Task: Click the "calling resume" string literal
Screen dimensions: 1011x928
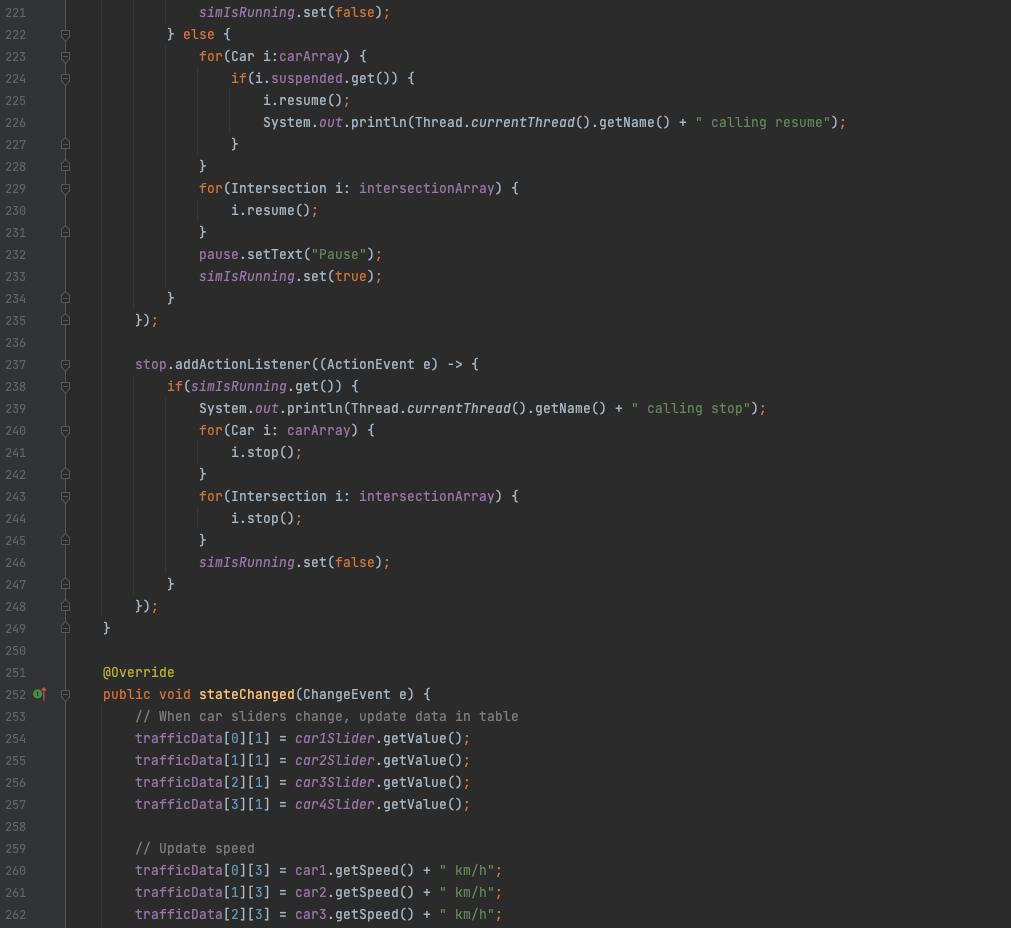Action: click(763, 123)
